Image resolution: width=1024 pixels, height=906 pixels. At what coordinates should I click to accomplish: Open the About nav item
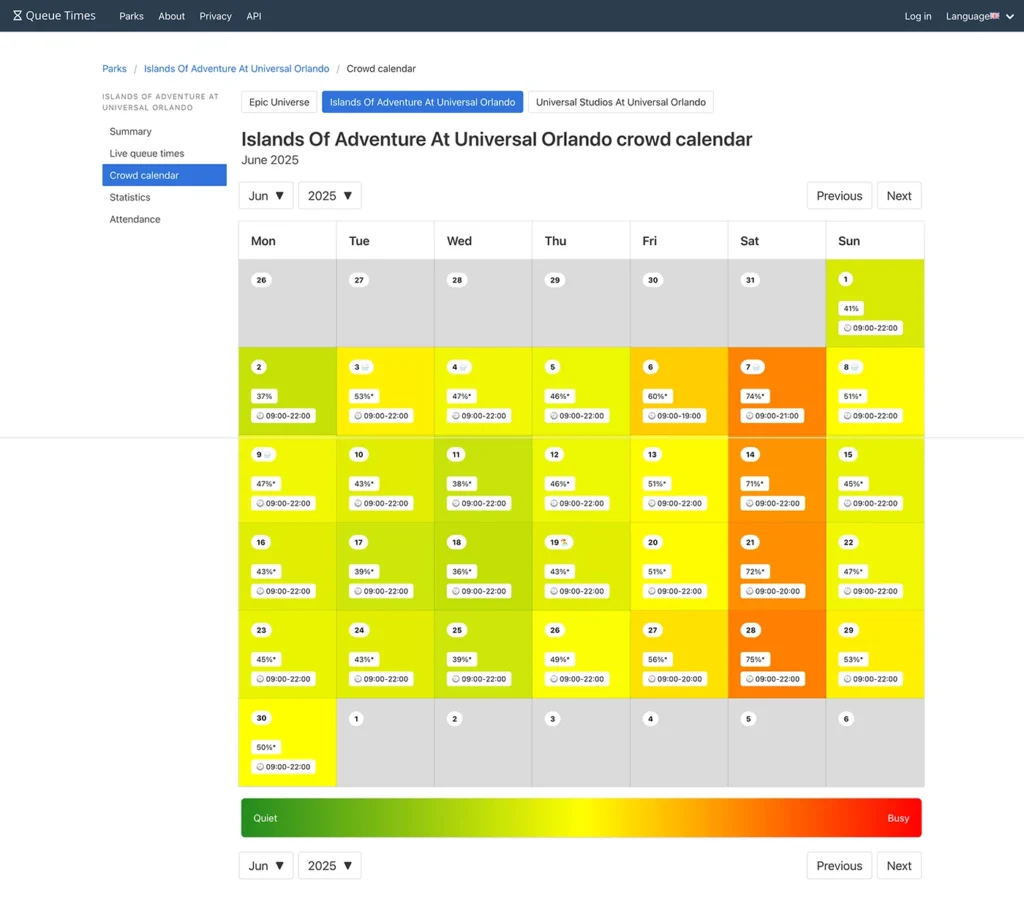(x=171, y=16)
